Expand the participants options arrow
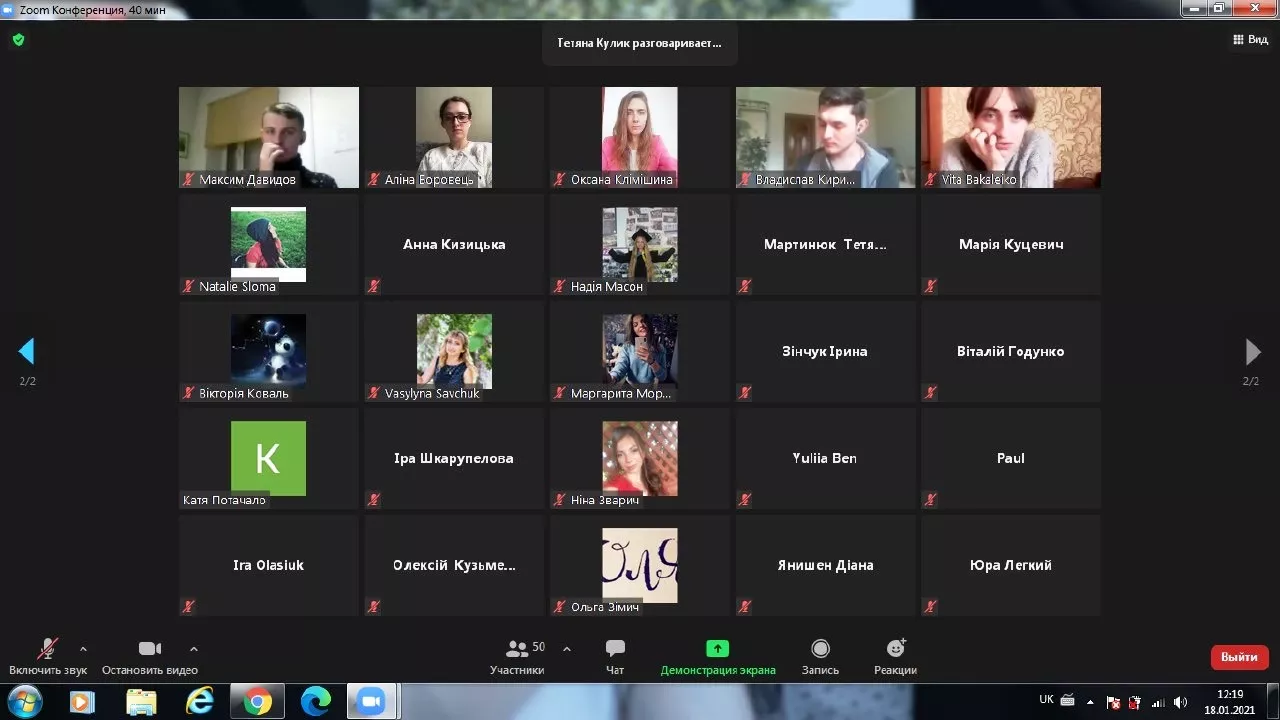Image resolution: width=1280 pixels, height=720 pixels. click(567, 649)
